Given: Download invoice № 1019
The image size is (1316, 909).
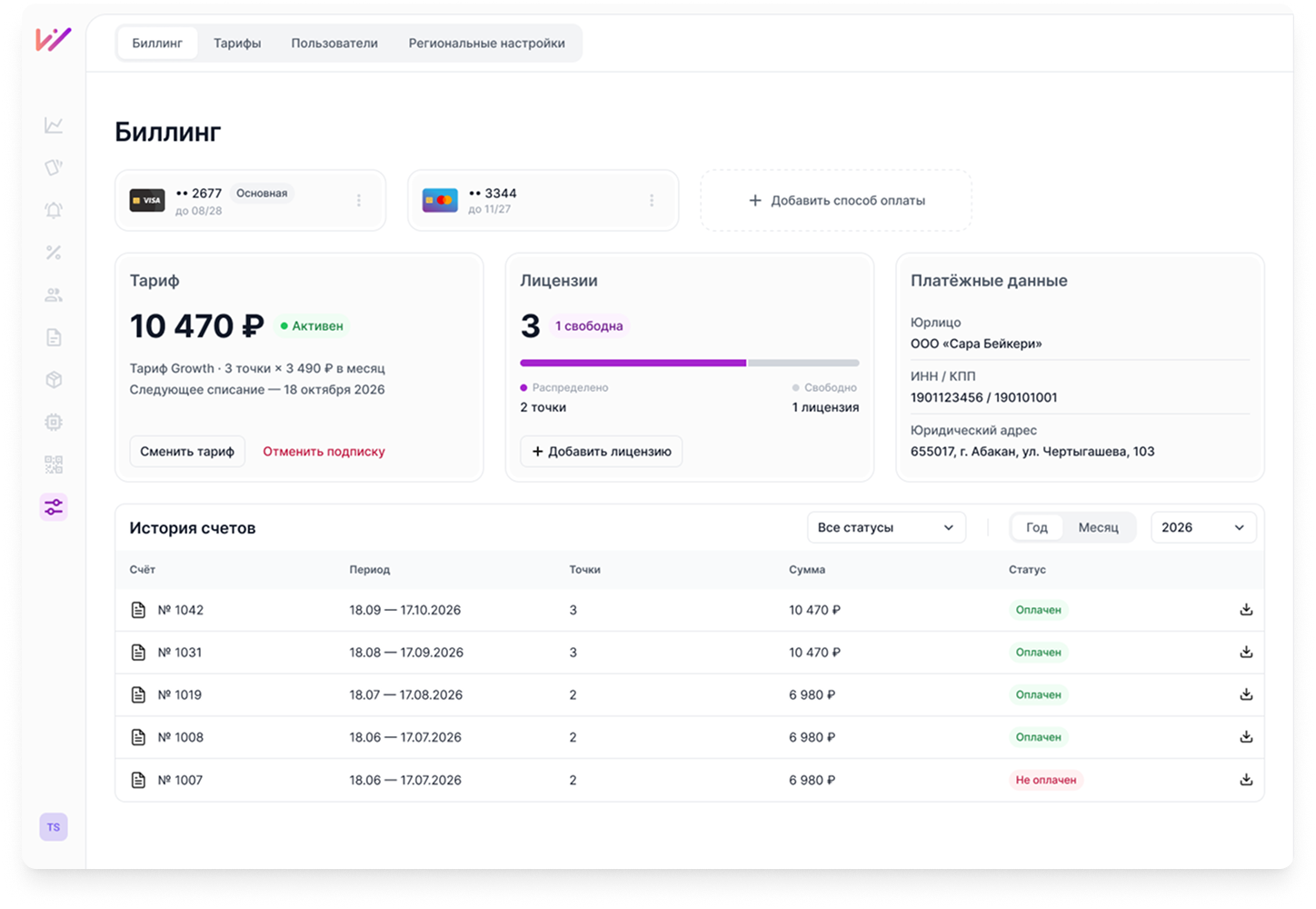Looking at the screenshot, I should click(x=1246, y=694).
